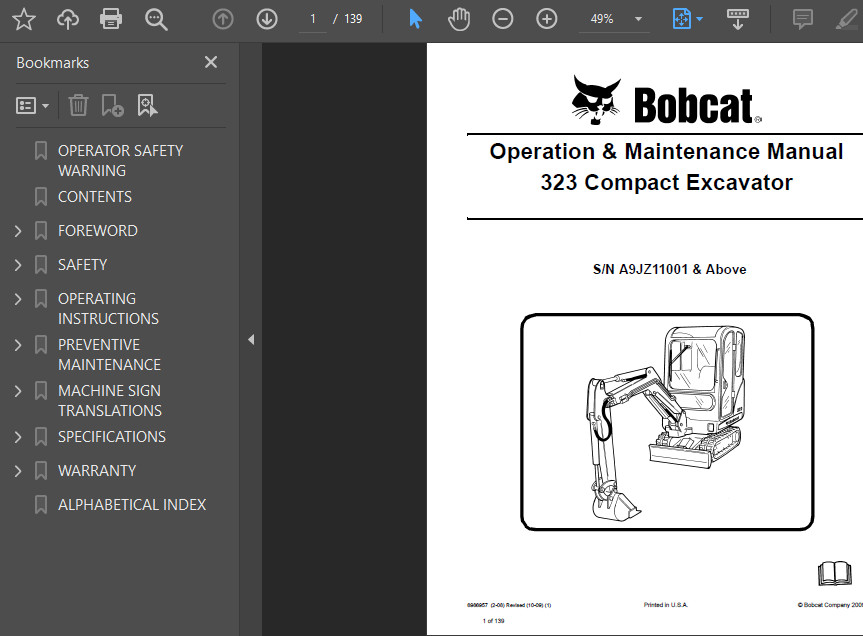Click the bookmark icon beside OPERATOR SAFETY WARNING
Image resolution: width=863 pixels, height=636 pixels.
(x=41, y=151)
